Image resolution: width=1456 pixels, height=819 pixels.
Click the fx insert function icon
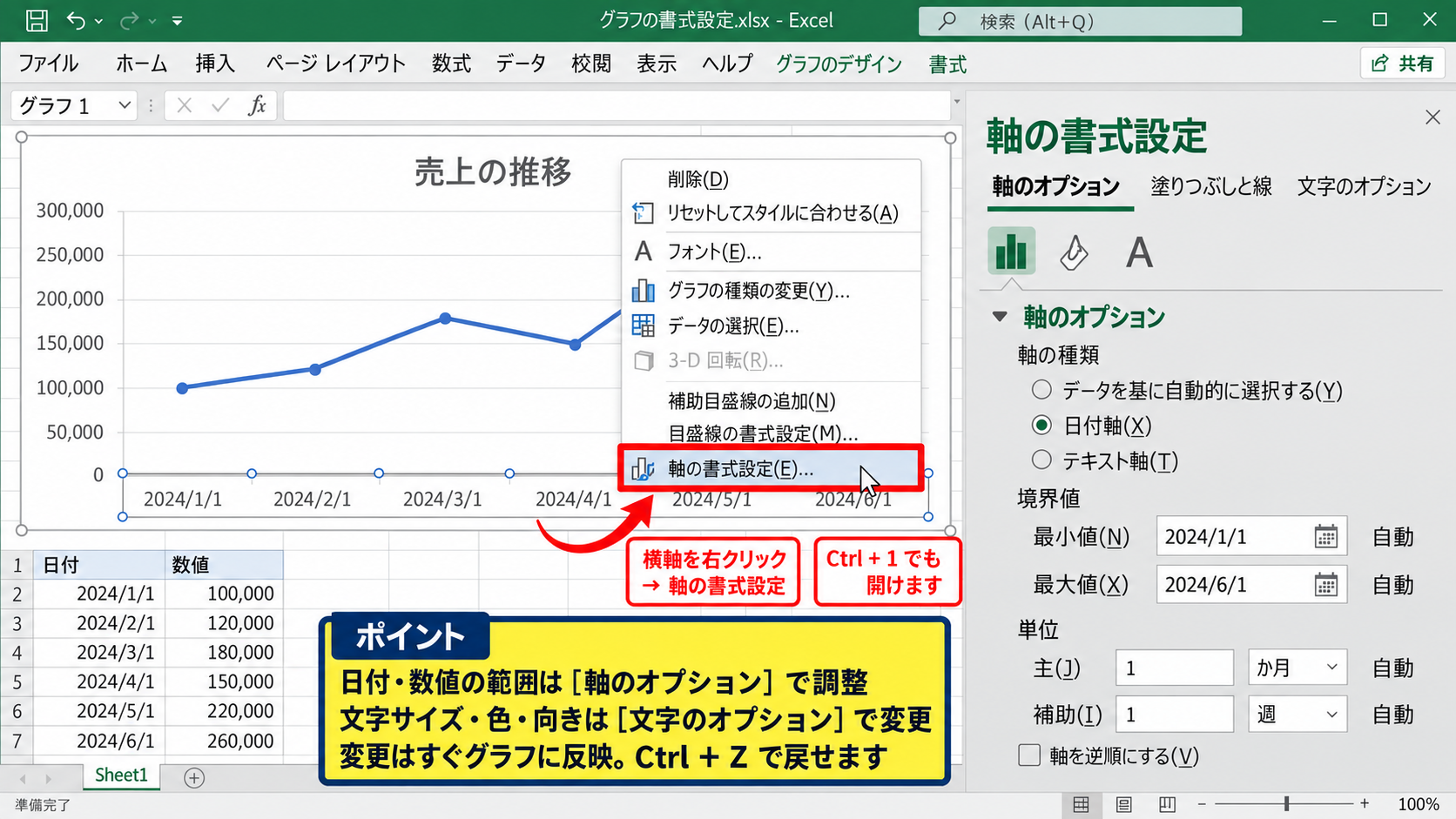[x=257, y=105]
